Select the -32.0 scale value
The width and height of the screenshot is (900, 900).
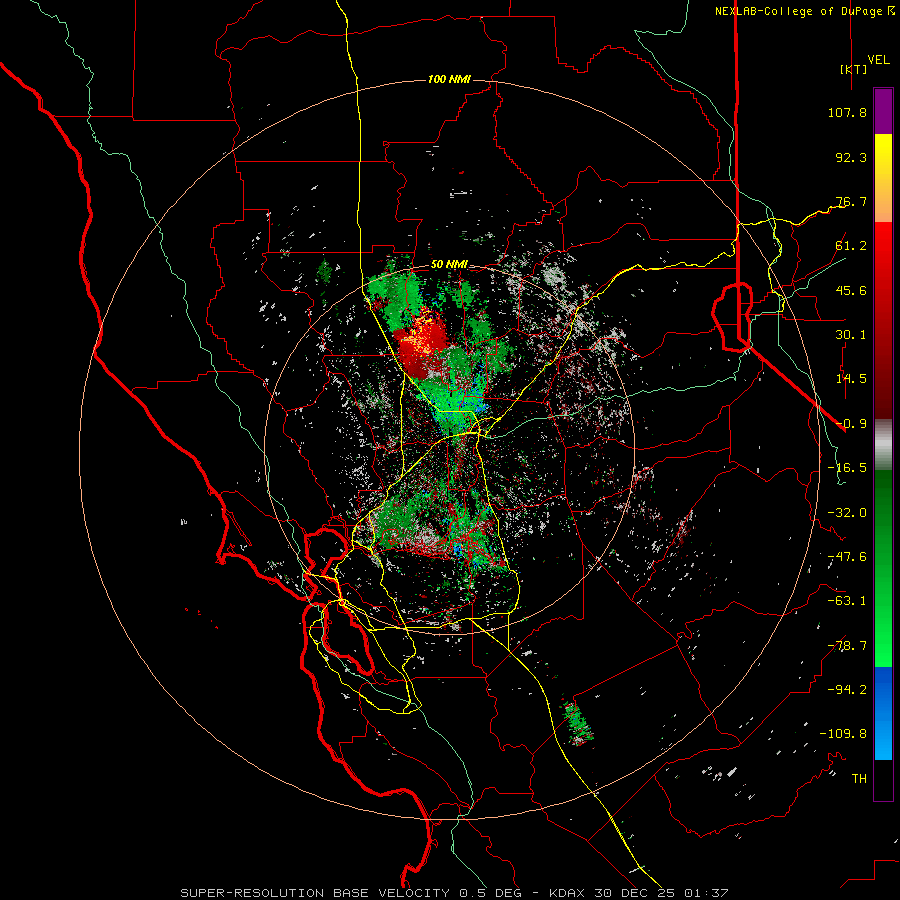pos(847,513)
